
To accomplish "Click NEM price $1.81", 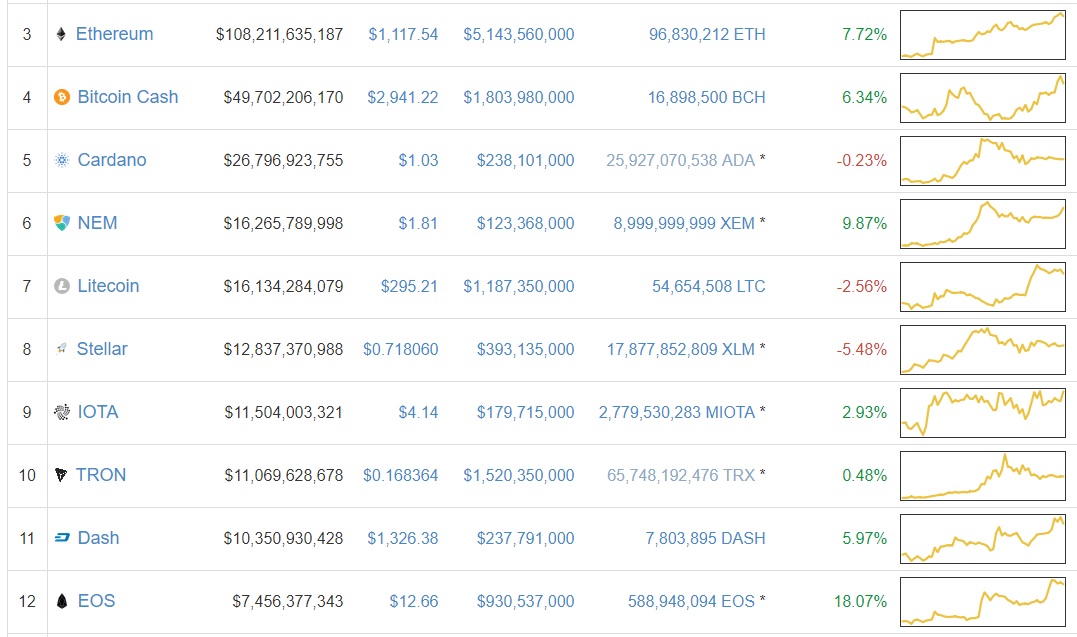I will [x=418, y=223].
